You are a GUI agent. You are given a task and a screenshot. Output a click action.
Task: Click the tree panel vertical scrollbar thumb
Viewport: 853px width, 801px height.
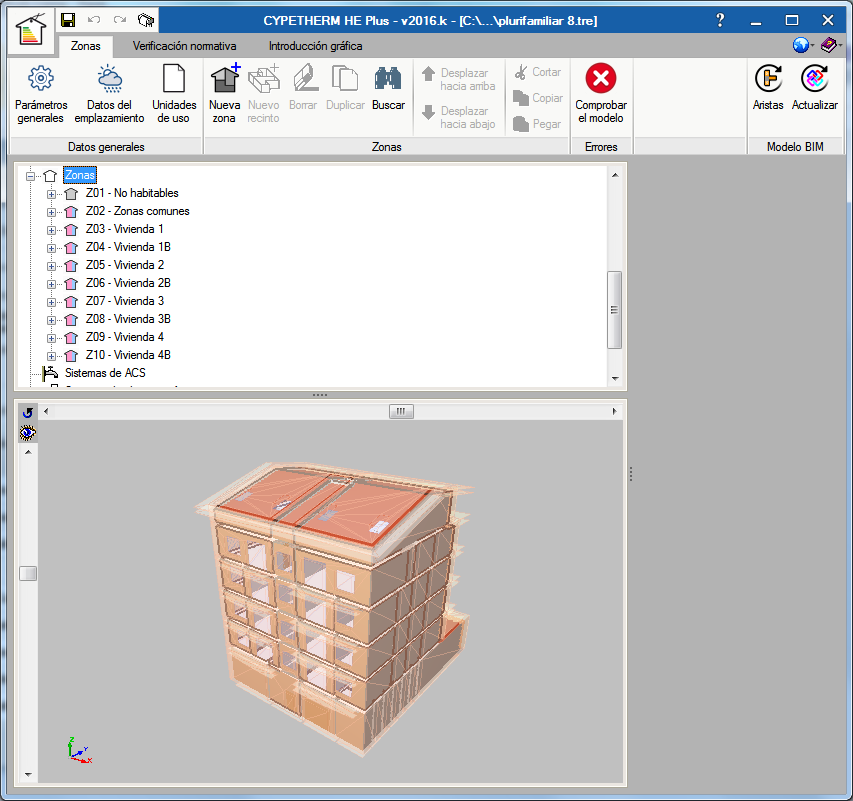(x=615, y=310)
